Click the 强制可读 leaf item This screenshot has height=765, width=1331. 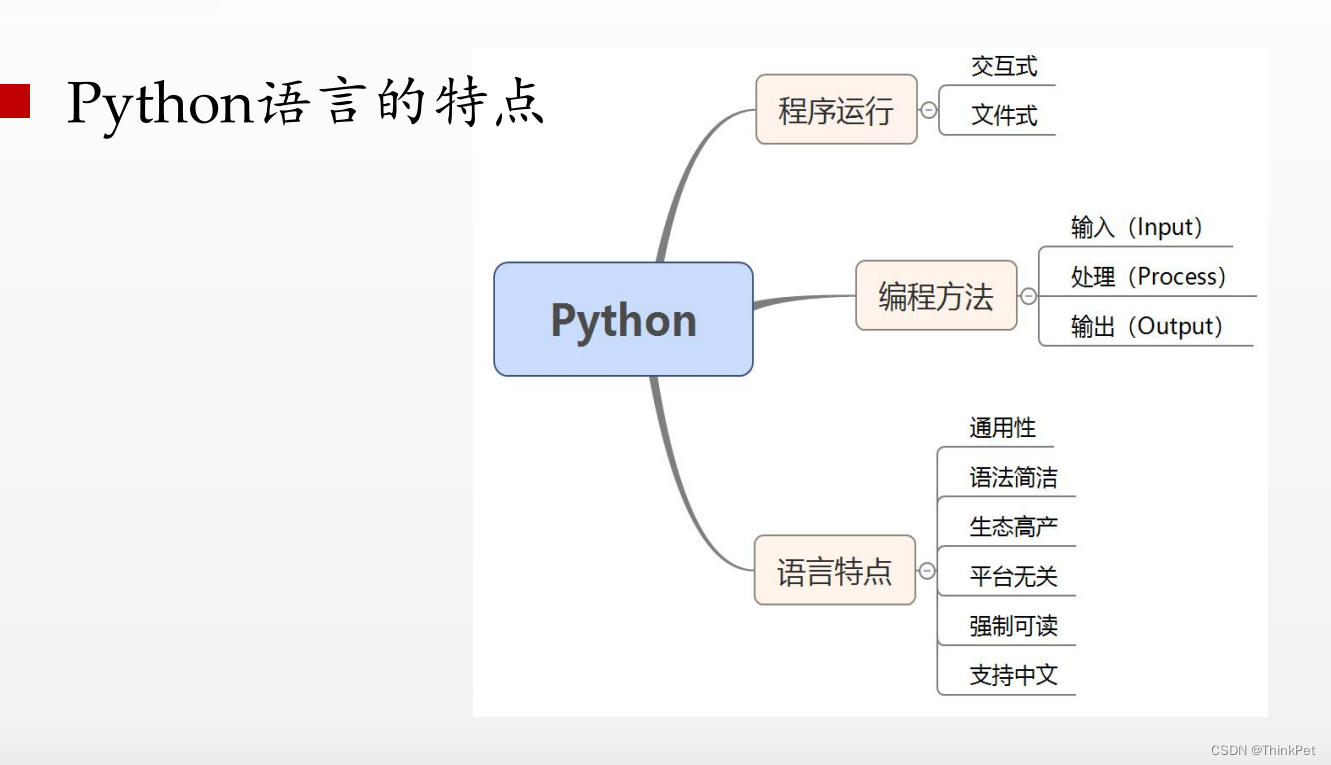pos(1013,626)
